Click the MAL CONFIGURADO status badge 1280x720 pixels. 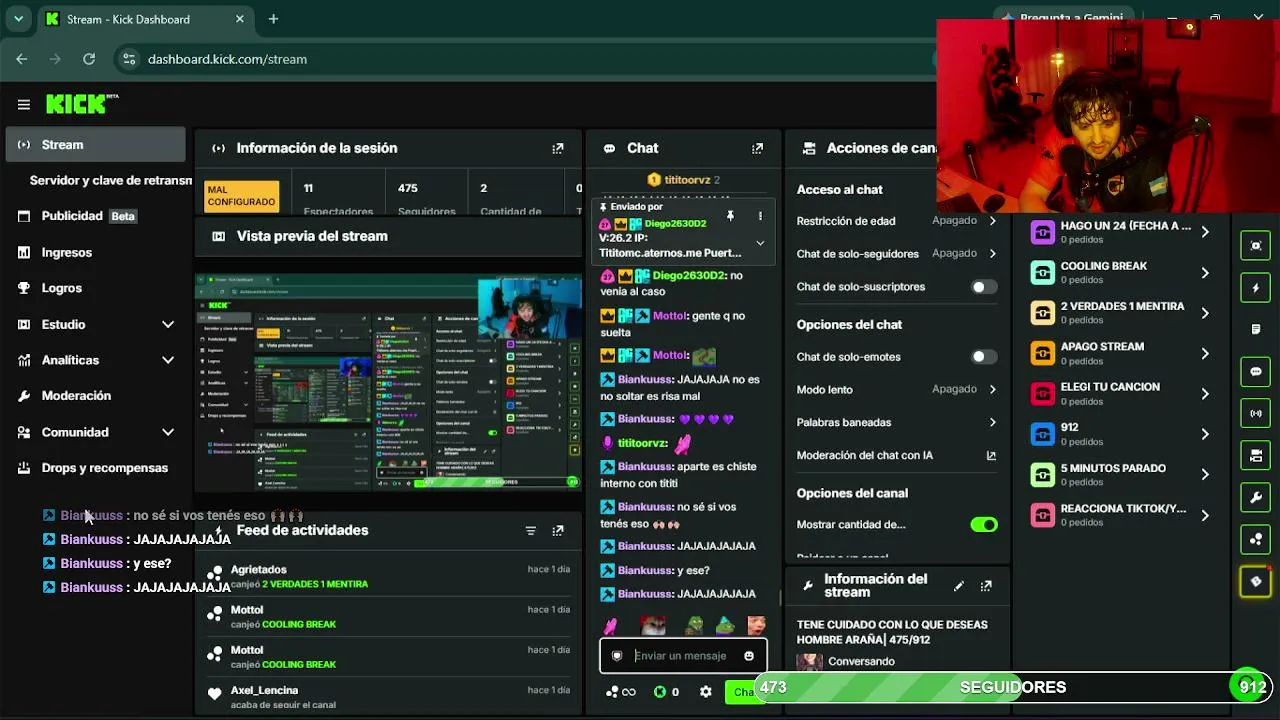point(241,195)
